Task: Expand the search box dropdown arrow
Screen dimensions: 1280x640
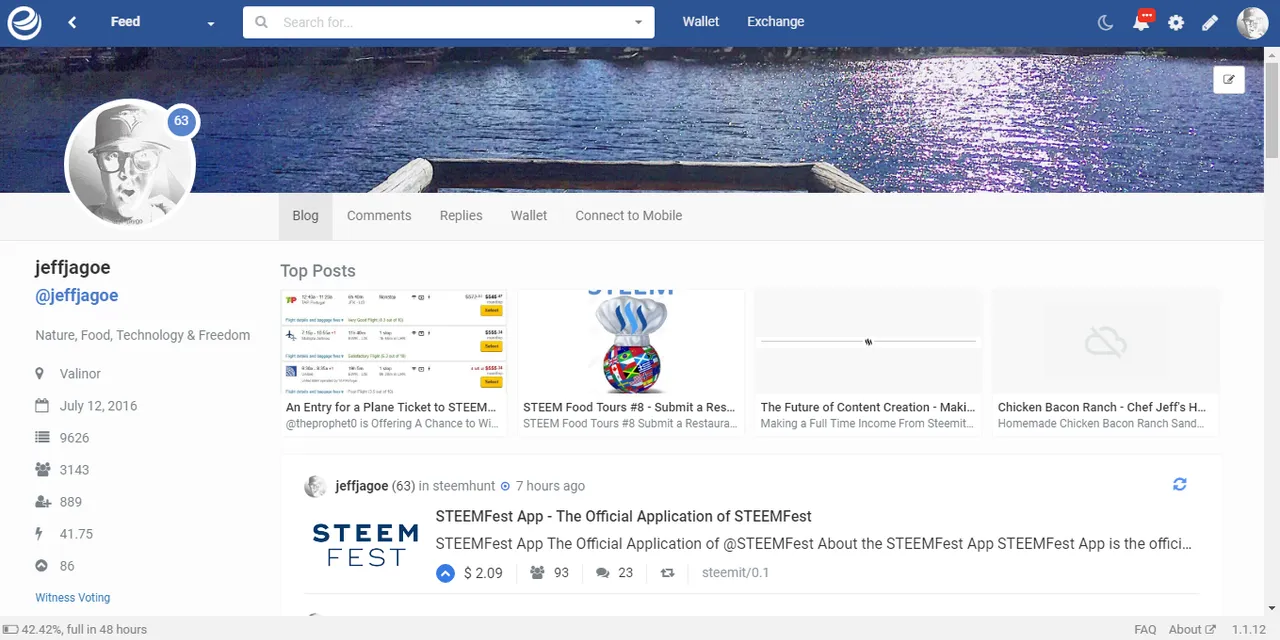Action: [x=639, y=22]
